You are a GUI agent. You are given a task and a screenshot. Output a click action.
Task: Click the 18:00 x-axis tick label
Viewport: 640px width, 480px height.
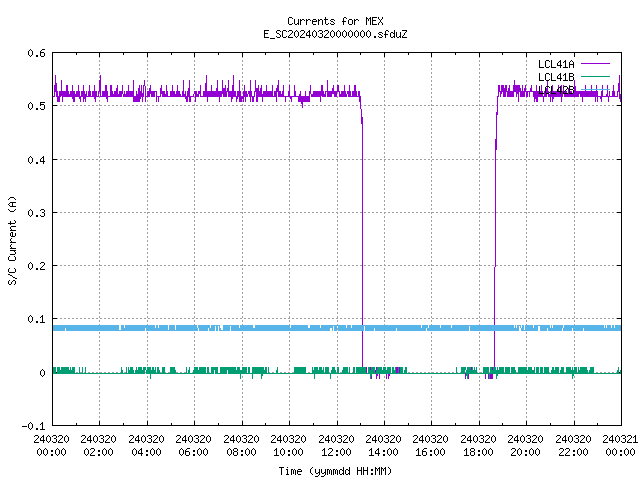pos(478,452)
